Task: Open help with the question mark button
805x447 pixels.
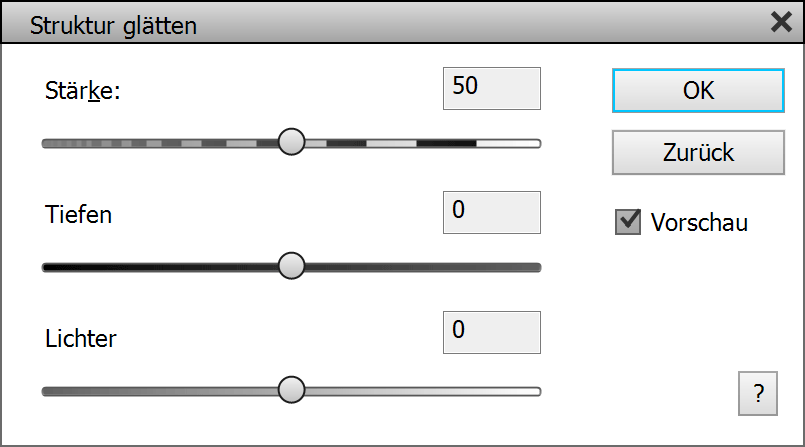Action: click(758, 394)
